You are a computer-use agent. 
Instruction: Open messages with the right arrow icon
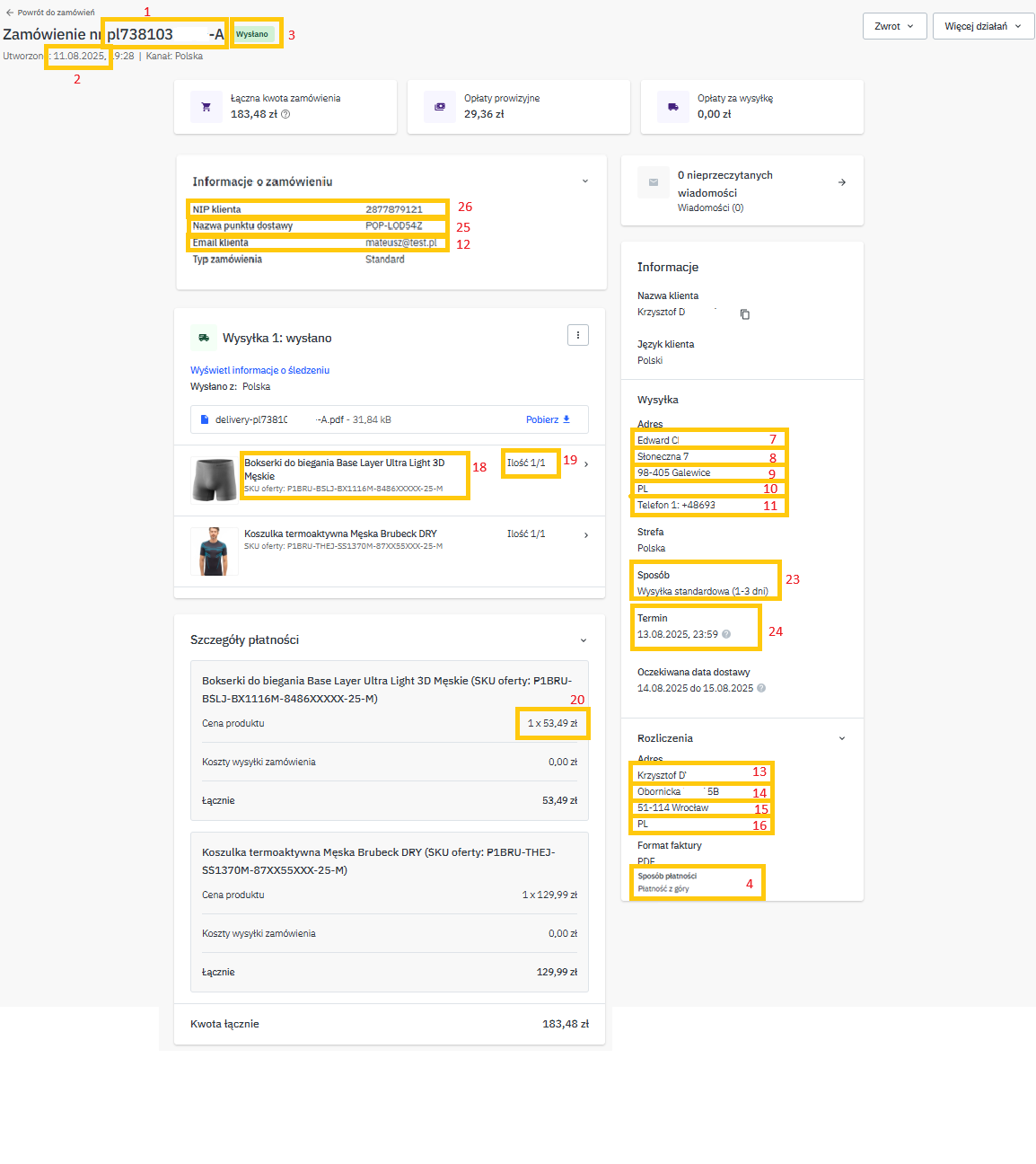pyautogui.click(x=841, y=182)
